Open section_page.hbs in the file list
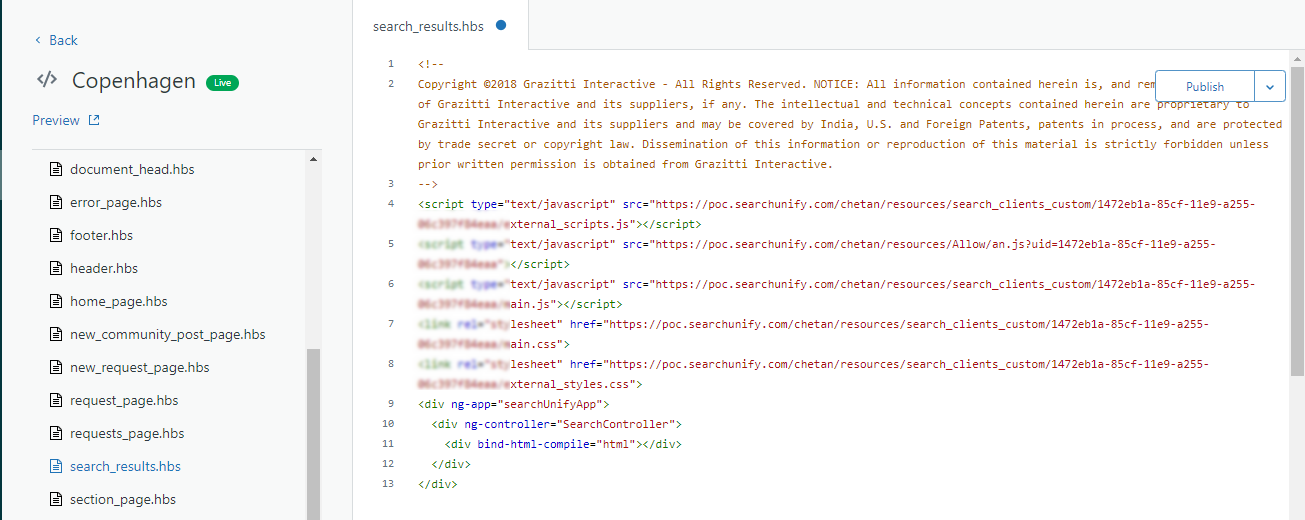Viewport: 1305px width, 520px height. [x=122, y=499]
